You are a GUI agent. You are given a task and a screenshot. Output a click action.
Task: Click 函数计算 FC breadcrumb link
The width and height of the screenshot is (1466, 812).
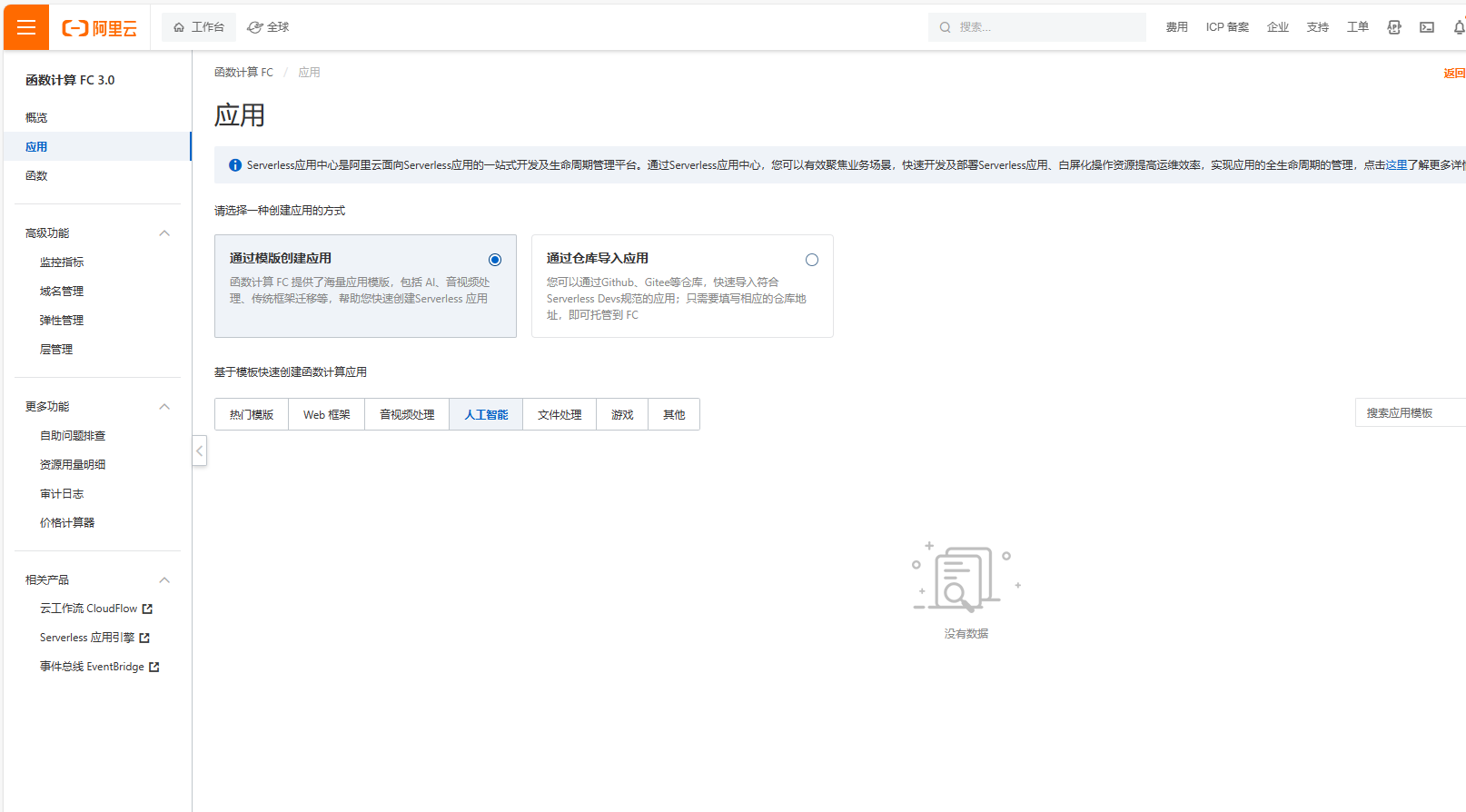coord(243,73)
